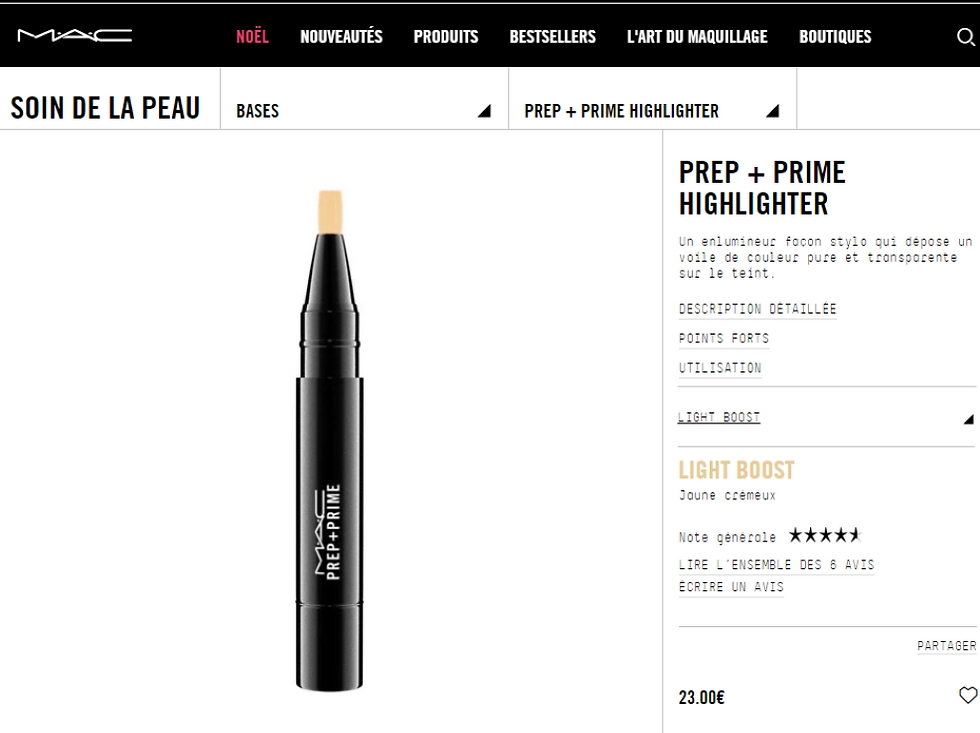Expand the Prep + Prime Highlighter dropdown
The image size is (980, 733).
point(652,111)
